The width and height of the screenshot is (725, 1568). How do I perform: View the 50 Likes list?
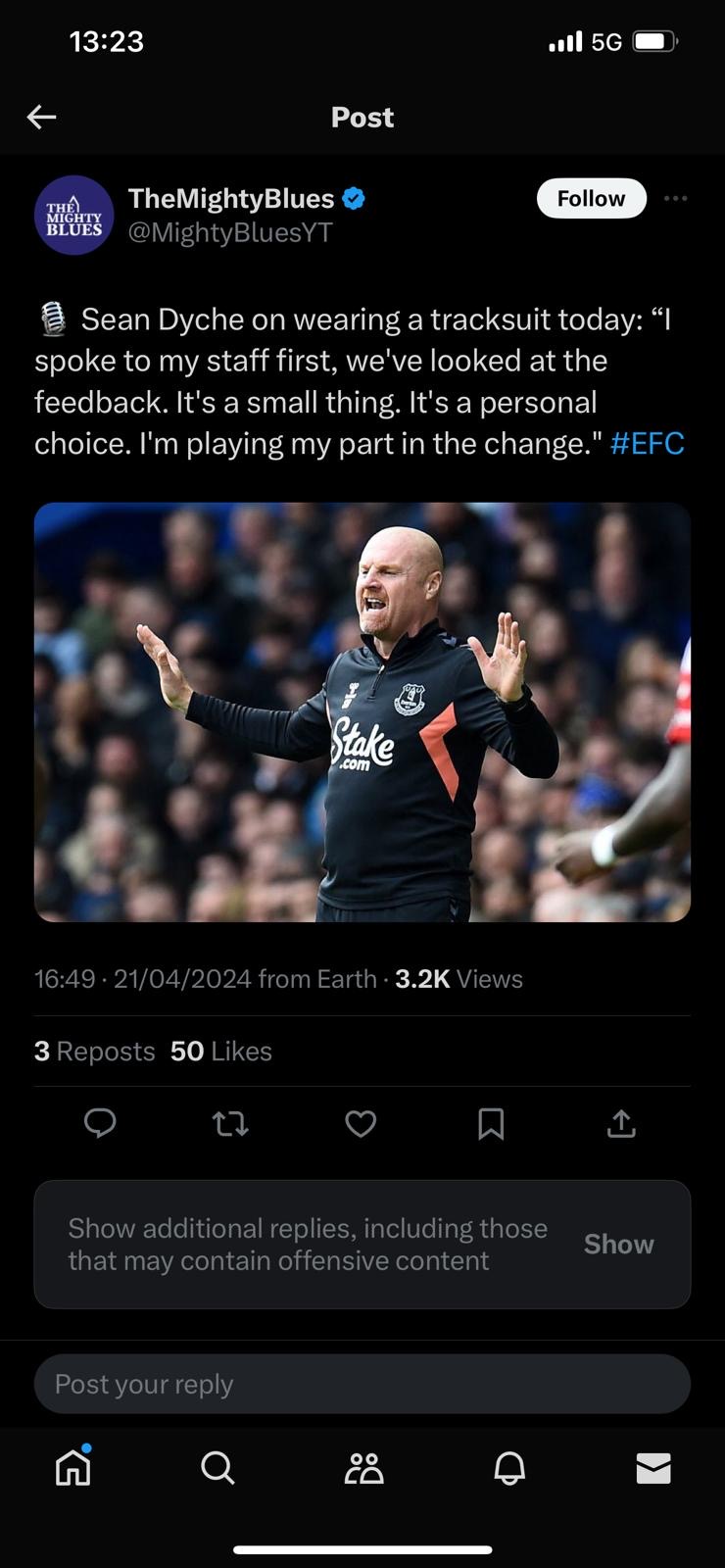221,1052
